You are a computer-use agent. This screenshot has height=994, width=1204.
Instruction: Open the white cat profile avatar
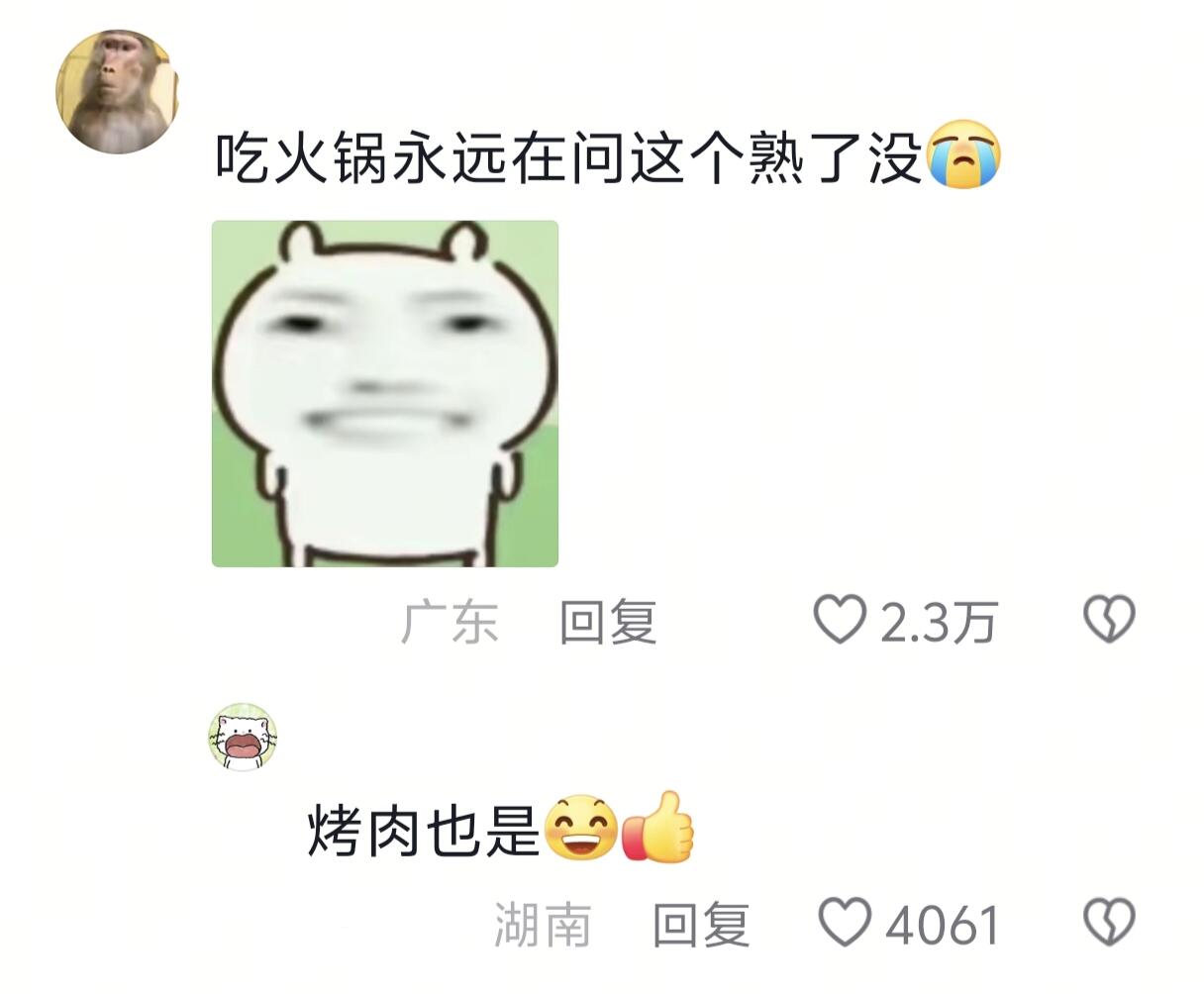click(242, 738)
